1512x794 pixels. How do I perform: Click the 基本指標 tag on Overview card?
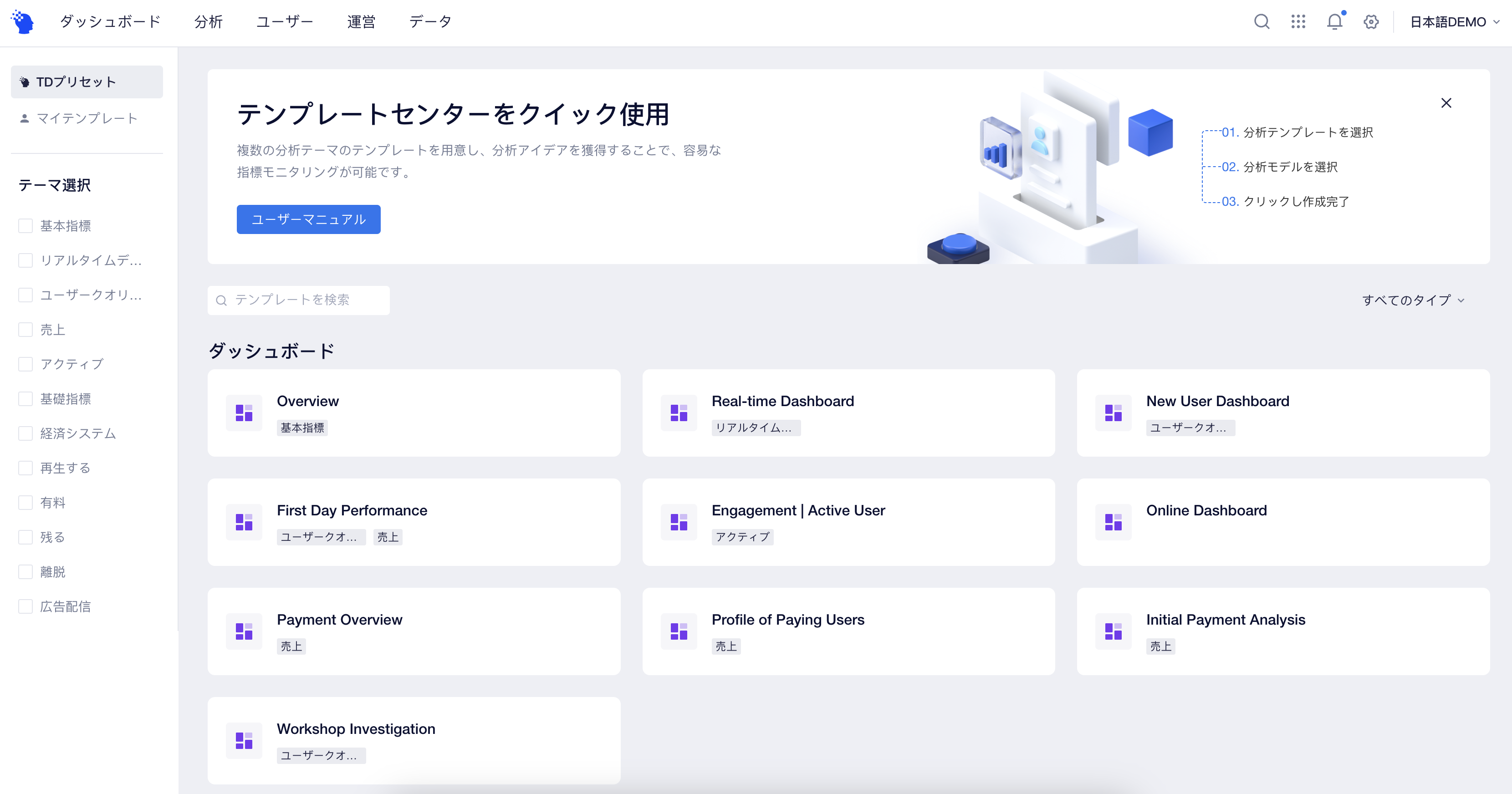pyautogui.click(x=302, y=428)
